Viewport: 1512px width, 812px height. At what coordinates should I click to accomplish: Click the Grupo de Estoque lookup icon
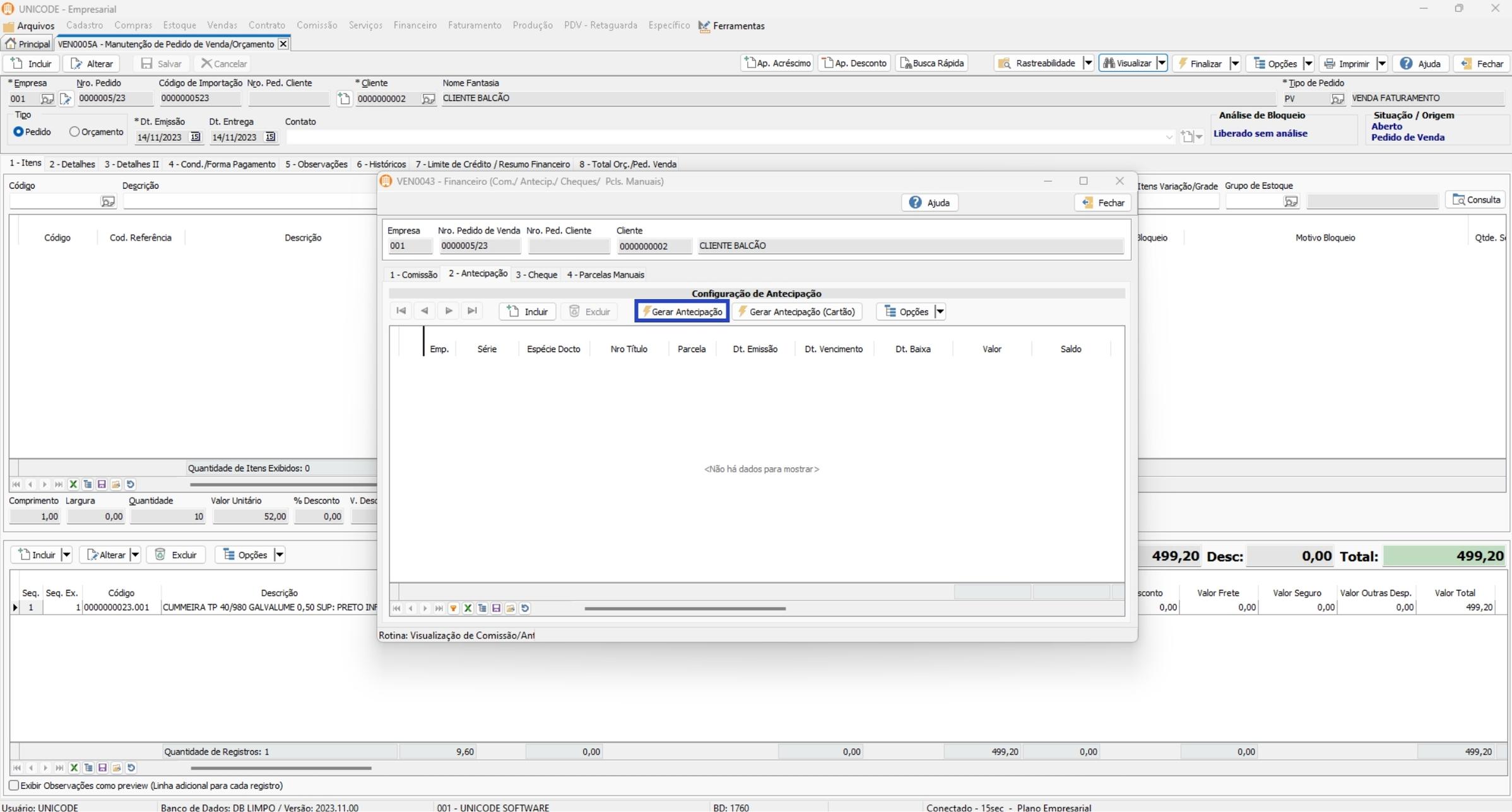tap(1291, 201)
